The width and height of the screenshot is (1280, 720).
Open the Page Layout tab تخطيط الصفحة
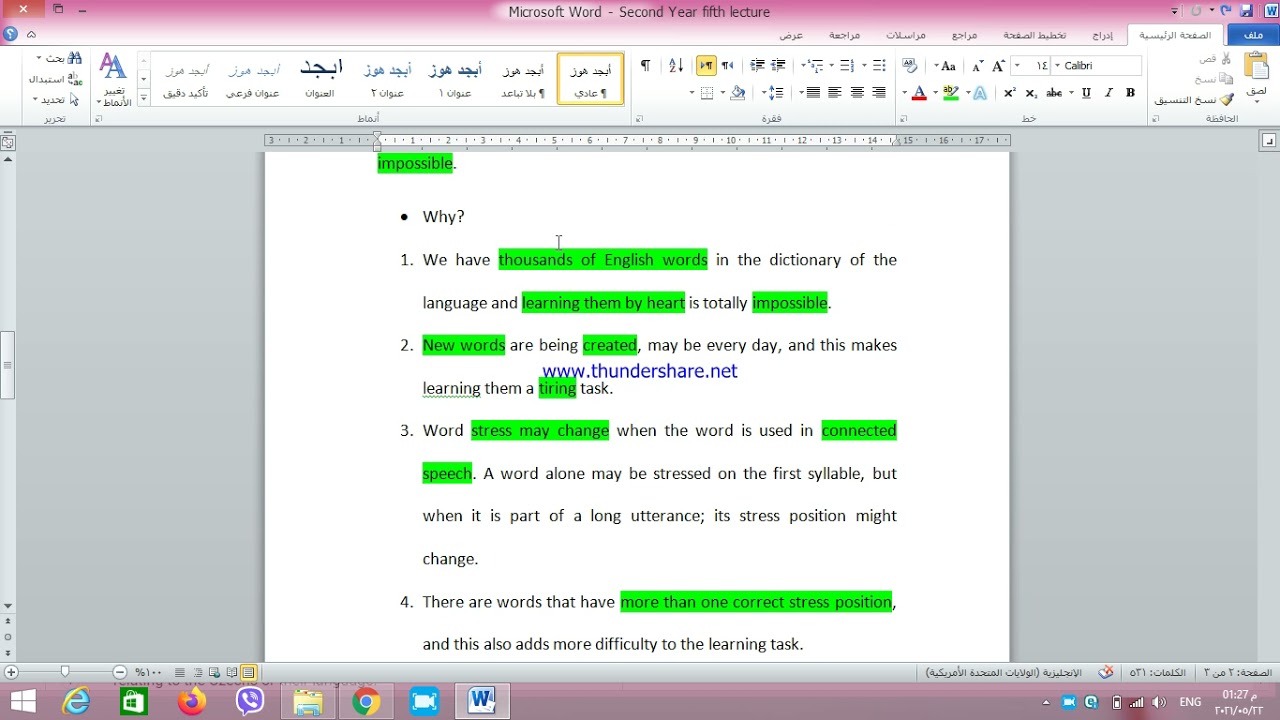pos(1034,35)
